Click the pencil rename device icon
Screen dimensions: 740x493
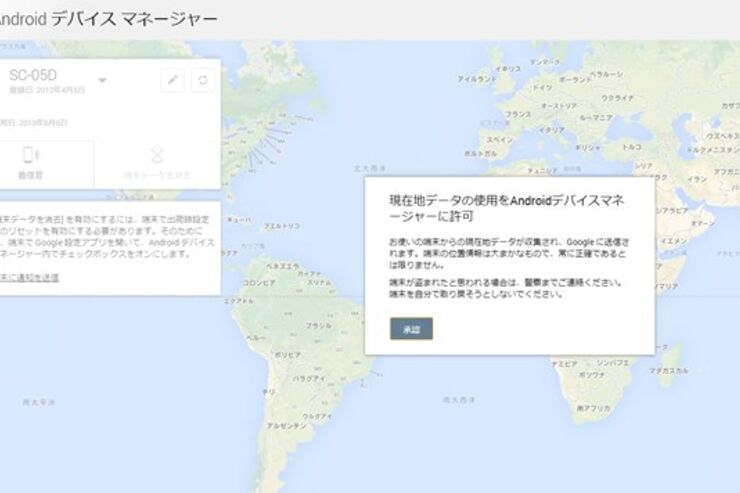click(173, 80)
